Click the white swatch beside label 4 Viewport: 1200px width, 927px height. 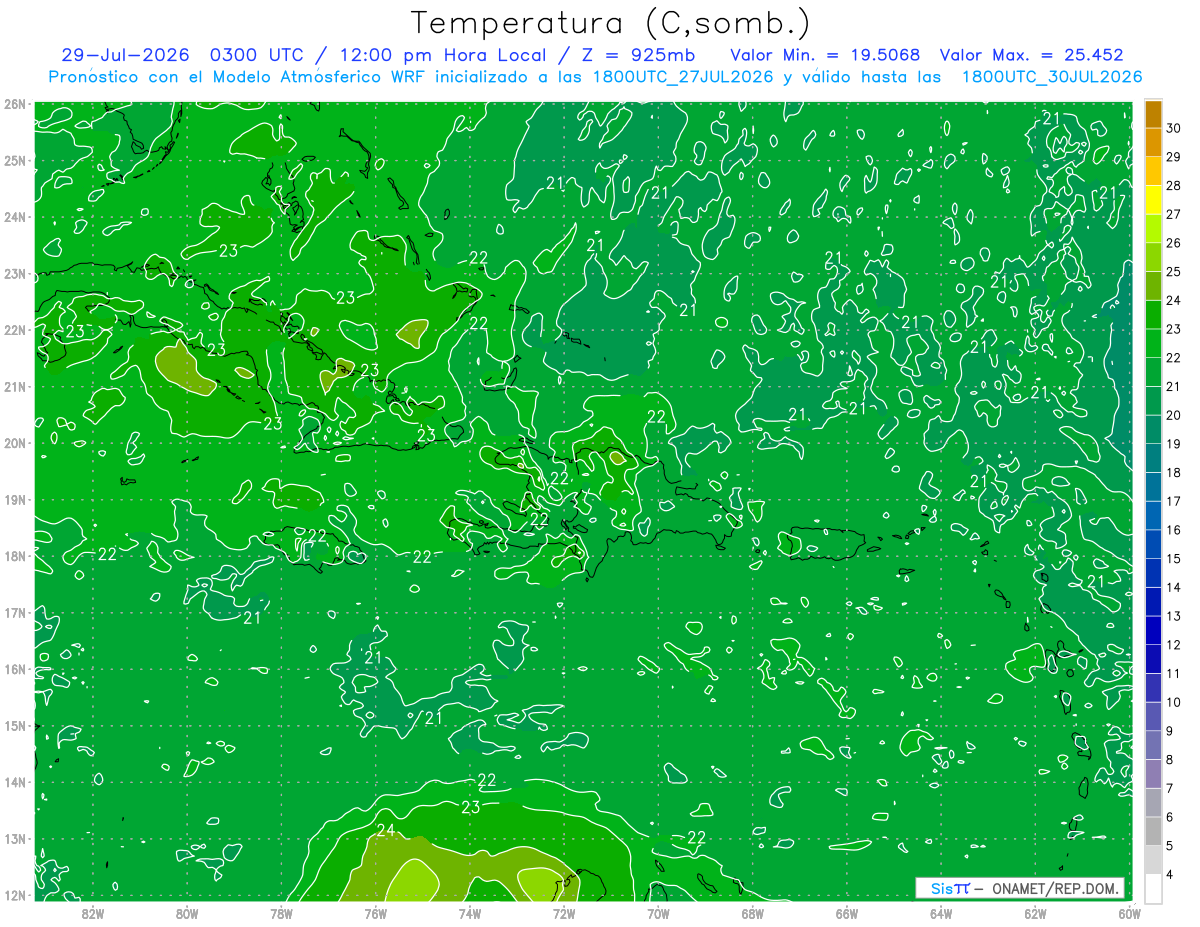pyautogui.click(x=1153, y=888)
